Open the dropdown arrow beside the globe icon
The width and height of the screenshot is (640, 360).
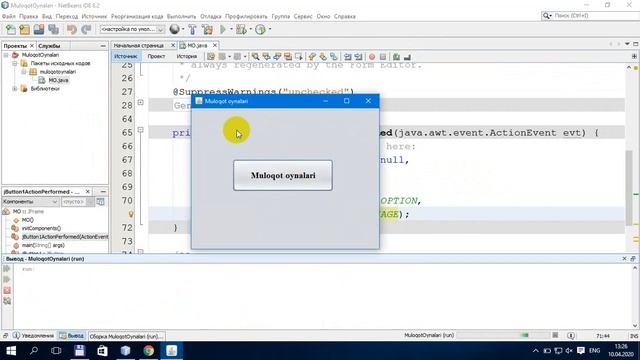[x=182, y=29]
